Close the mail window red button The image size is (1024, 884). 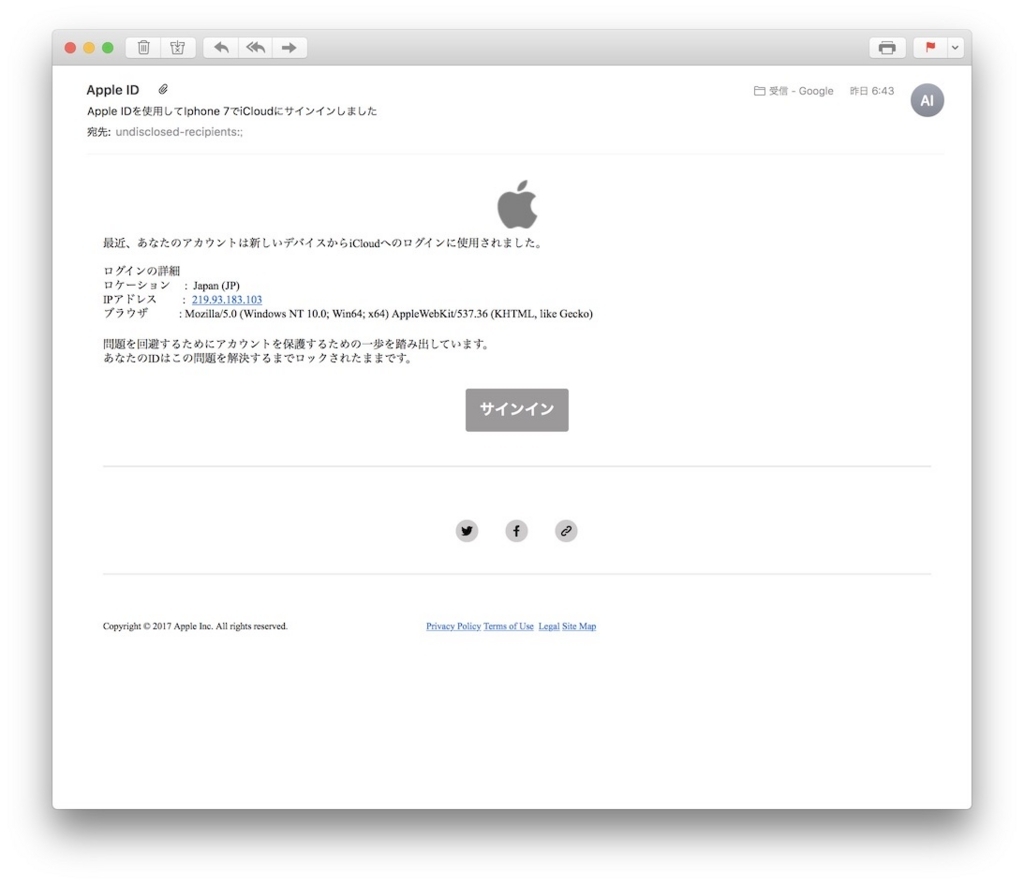(x=71, y=48)
